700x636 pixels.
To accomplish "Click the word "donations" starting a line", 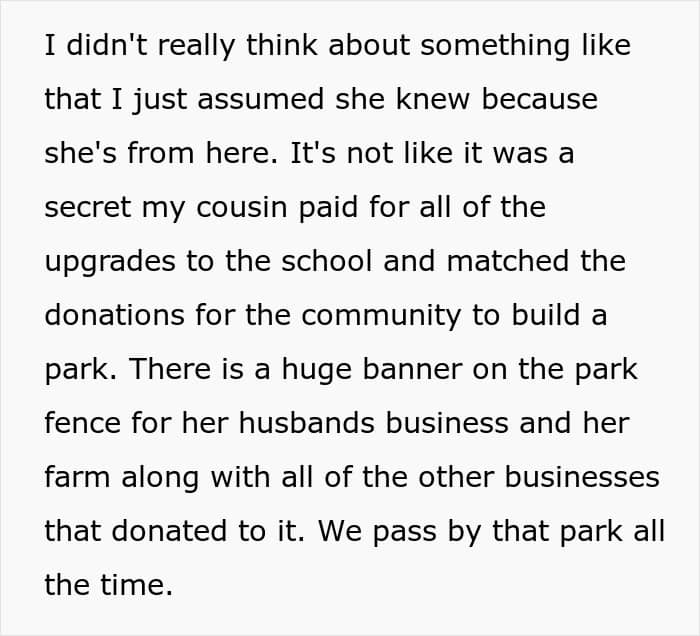I will (114, 315).
